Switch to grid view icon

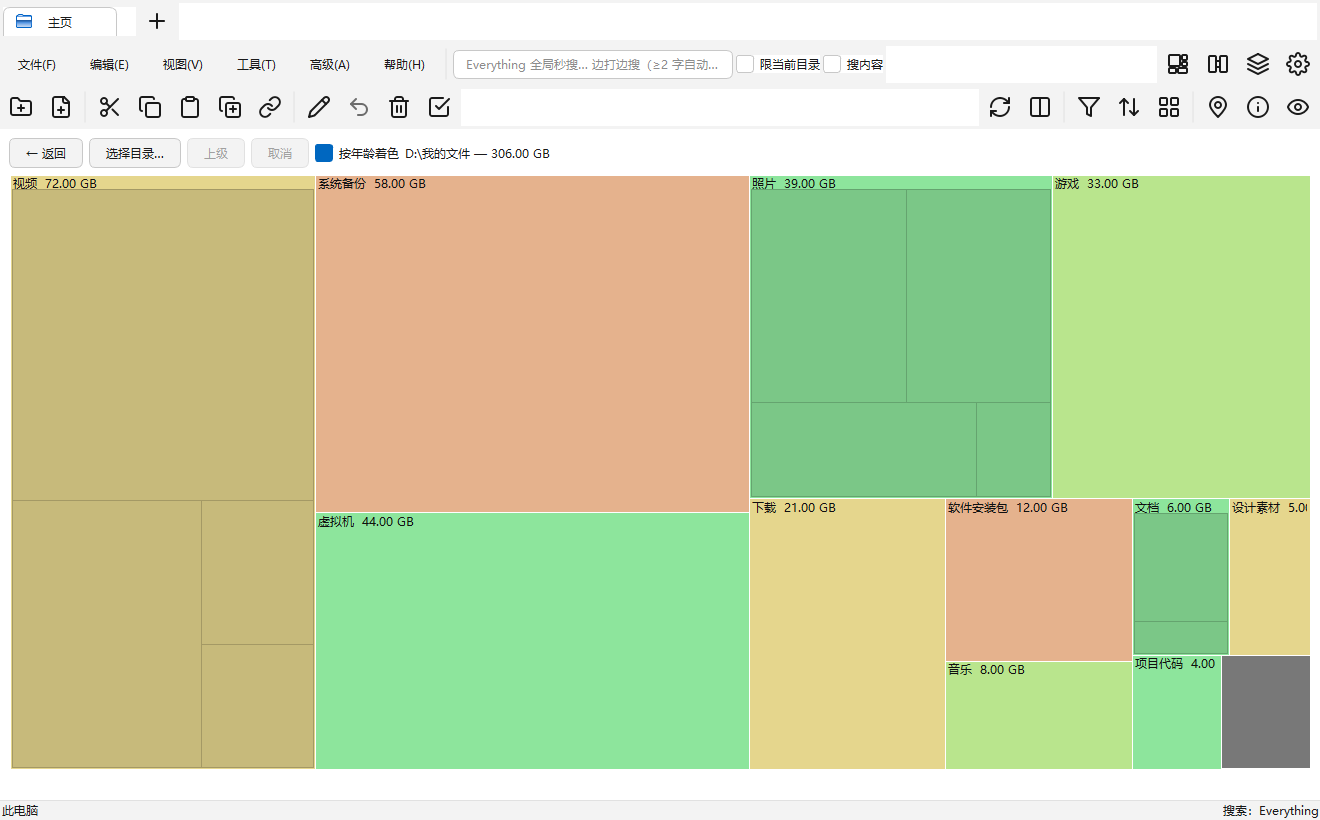click(1169, 107)
